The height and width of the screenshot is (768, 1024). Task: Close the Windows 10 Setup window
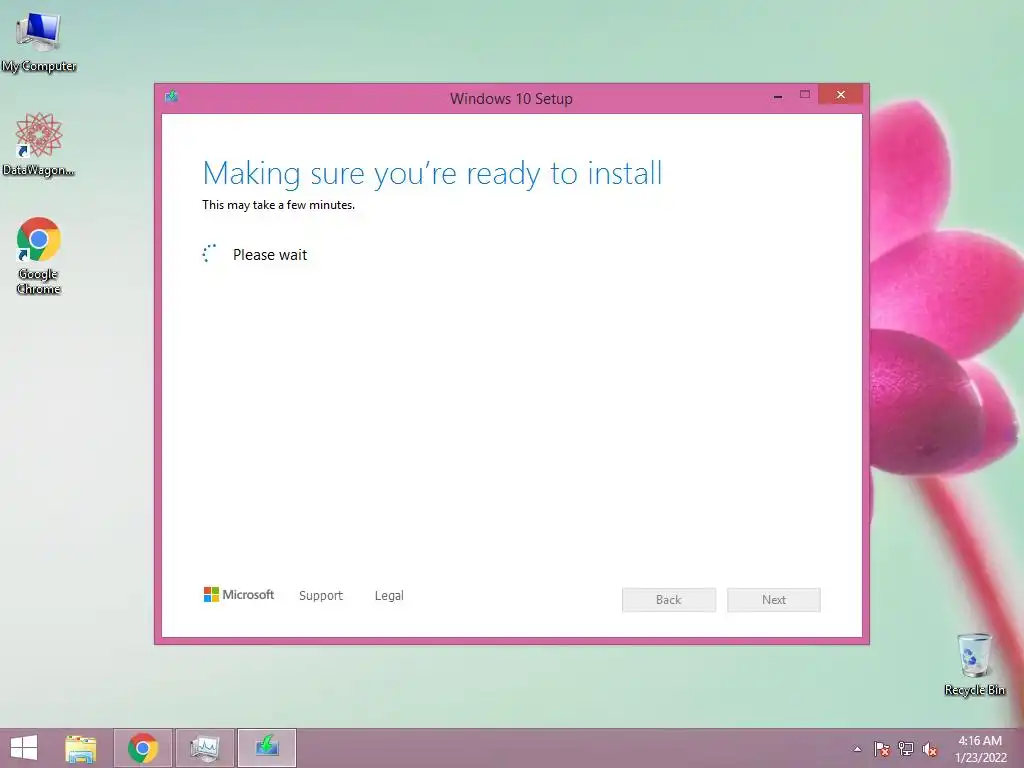coord(840,95)
